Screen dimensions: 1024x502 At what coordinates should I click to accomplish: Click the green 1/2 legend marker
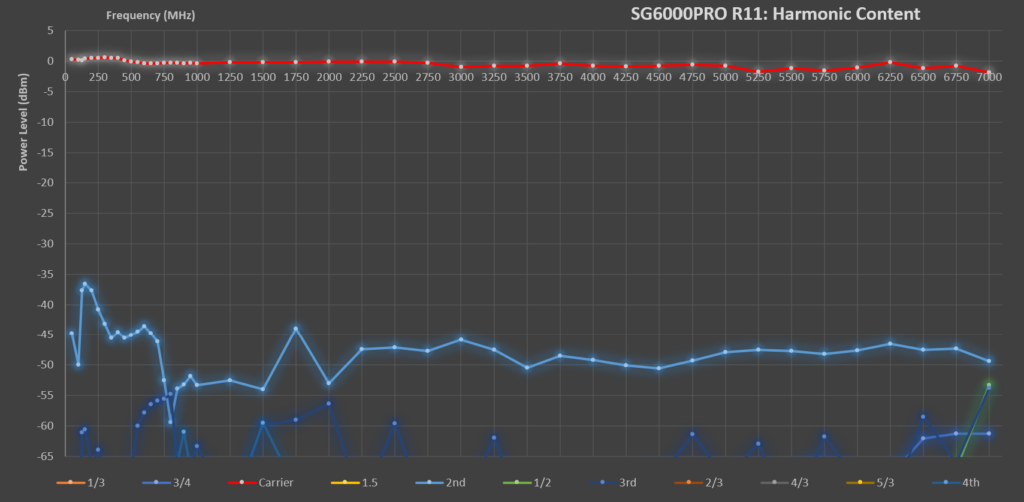[x=518, y=483]
